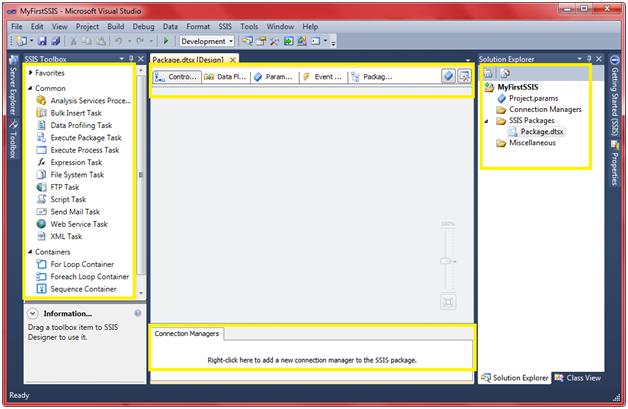
Task: Expand the Favorites group in the SSIS Toolbox
Action: 30,73
